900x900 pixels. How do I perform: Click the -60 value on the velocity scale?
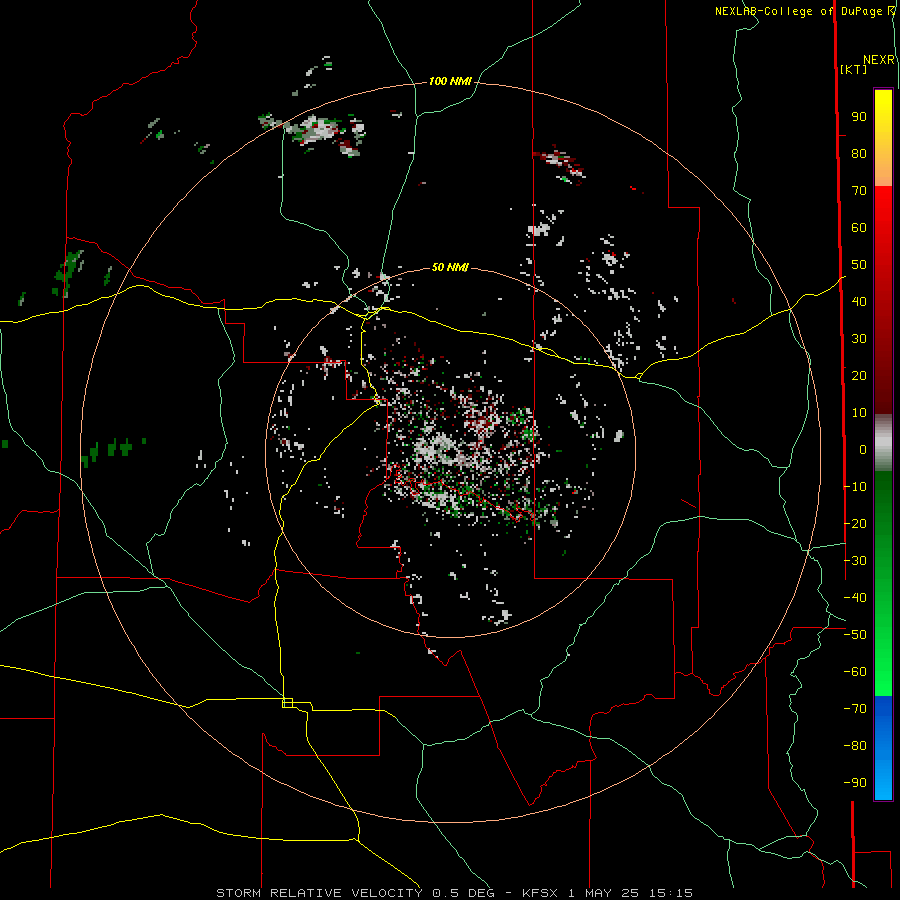point(855,672)
